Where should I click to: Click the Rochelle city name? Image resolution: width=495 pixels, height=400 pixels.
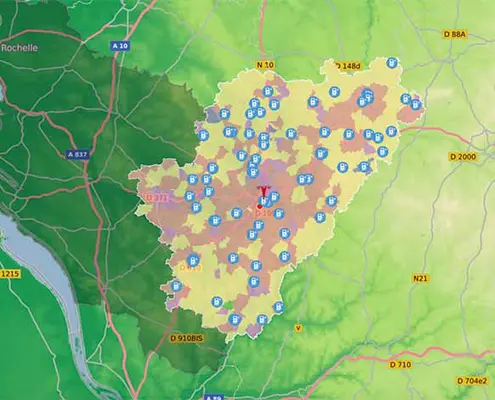[x=19, y=48]
